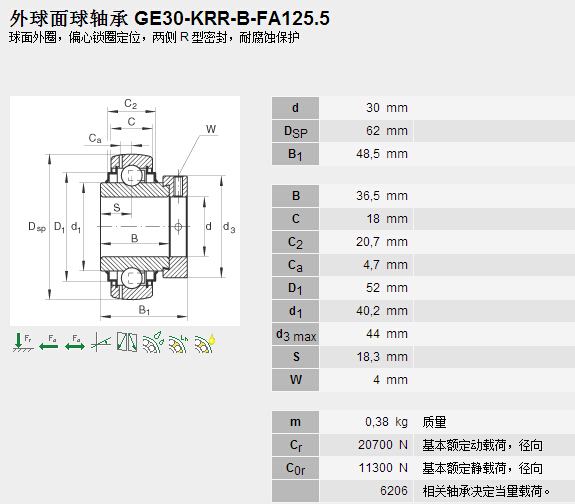Select the 'm' mass label cell
Screen dimensions: 575x504
pos(295,422)
